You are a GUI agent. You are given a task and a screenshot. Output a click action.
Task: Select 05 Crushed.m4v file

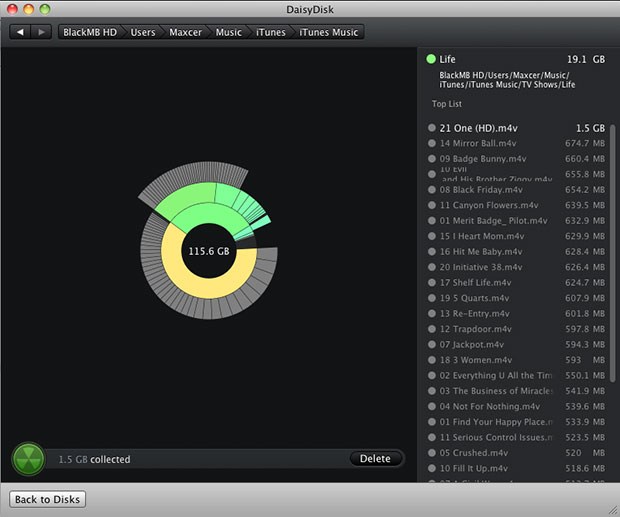coord(516,453)
